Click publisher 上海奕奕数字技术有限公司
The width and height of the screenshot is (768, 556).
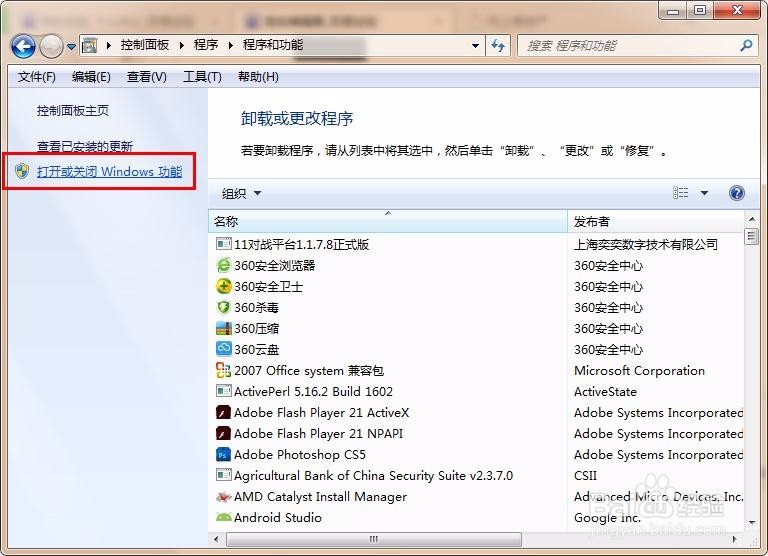[x=646, y=244]
